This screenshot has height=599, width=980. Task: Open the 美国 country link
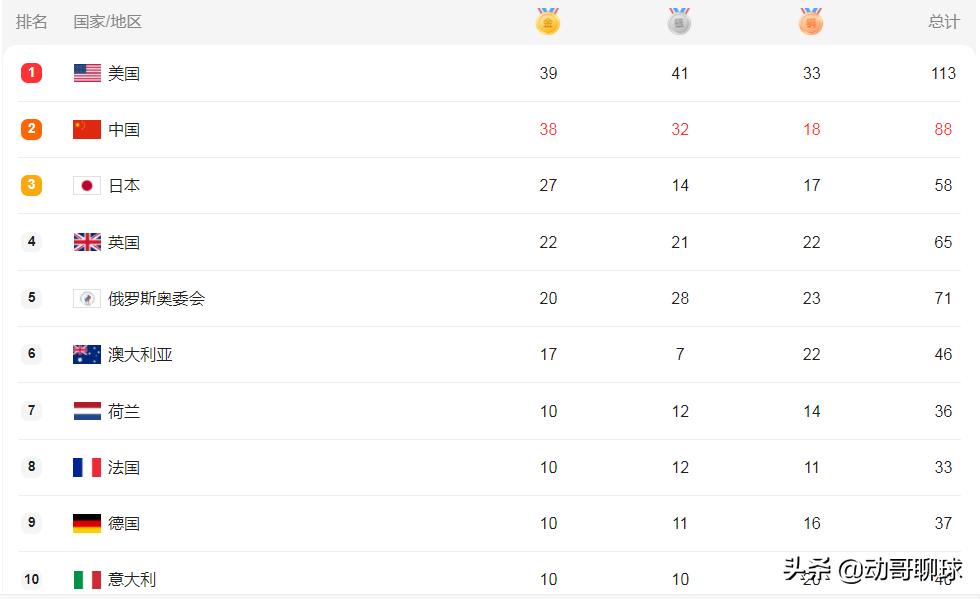tap(124, 73)
